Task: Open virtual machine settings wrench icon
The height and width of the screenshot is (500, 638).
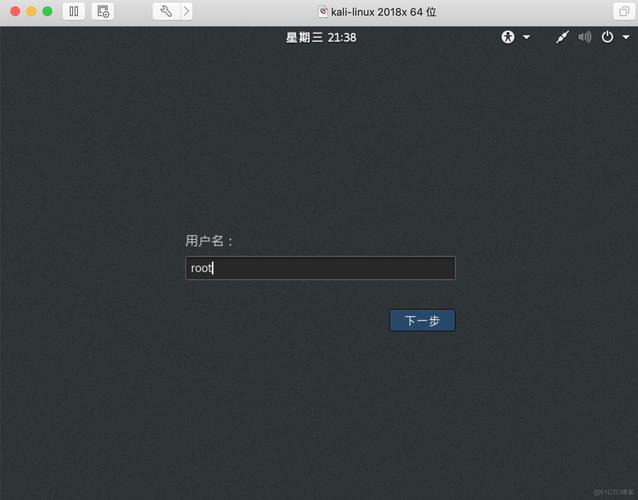Action: coord(166,11)
